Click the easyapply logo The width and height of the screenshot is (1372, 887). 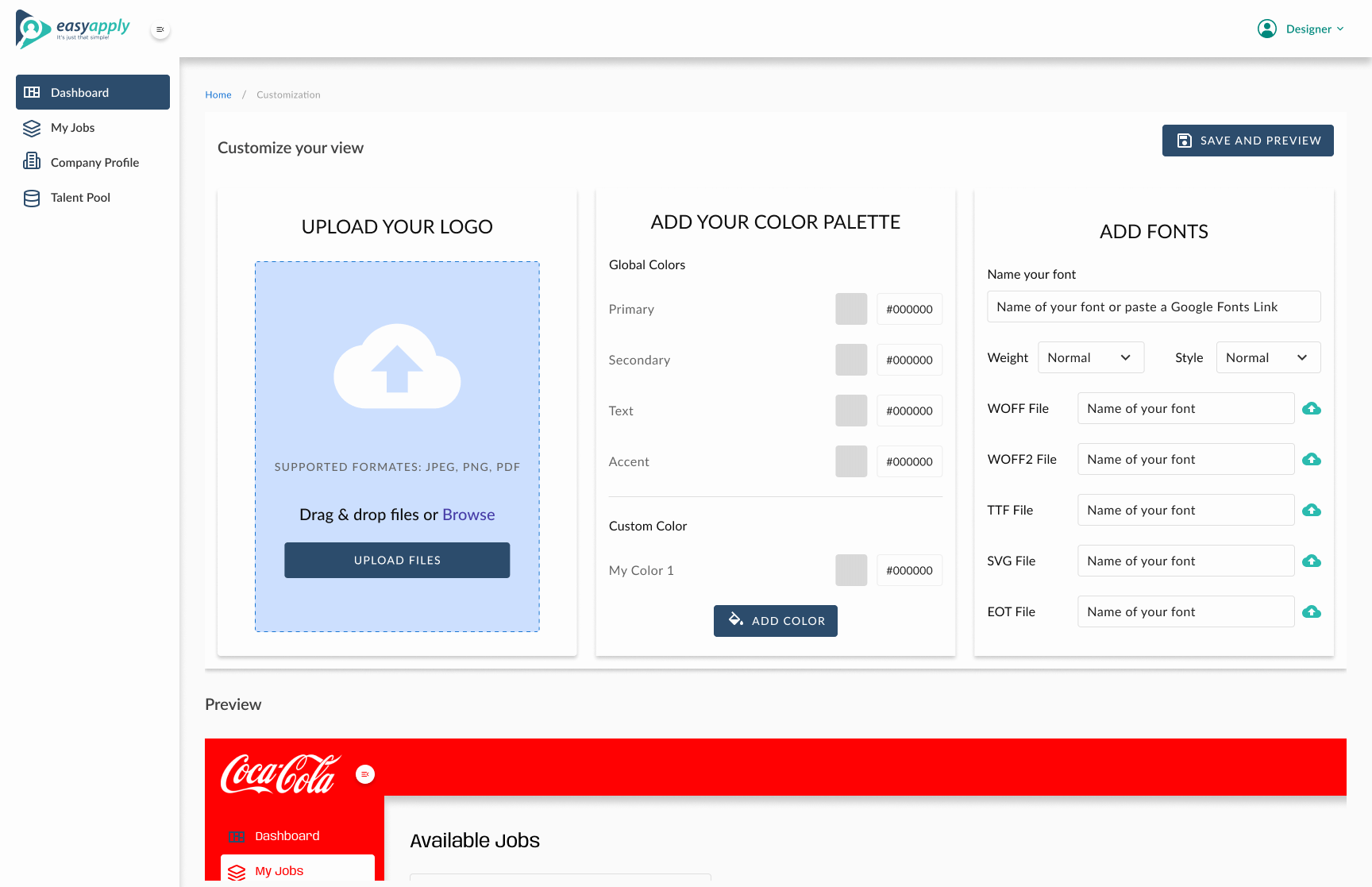click(x=73, y=29)
